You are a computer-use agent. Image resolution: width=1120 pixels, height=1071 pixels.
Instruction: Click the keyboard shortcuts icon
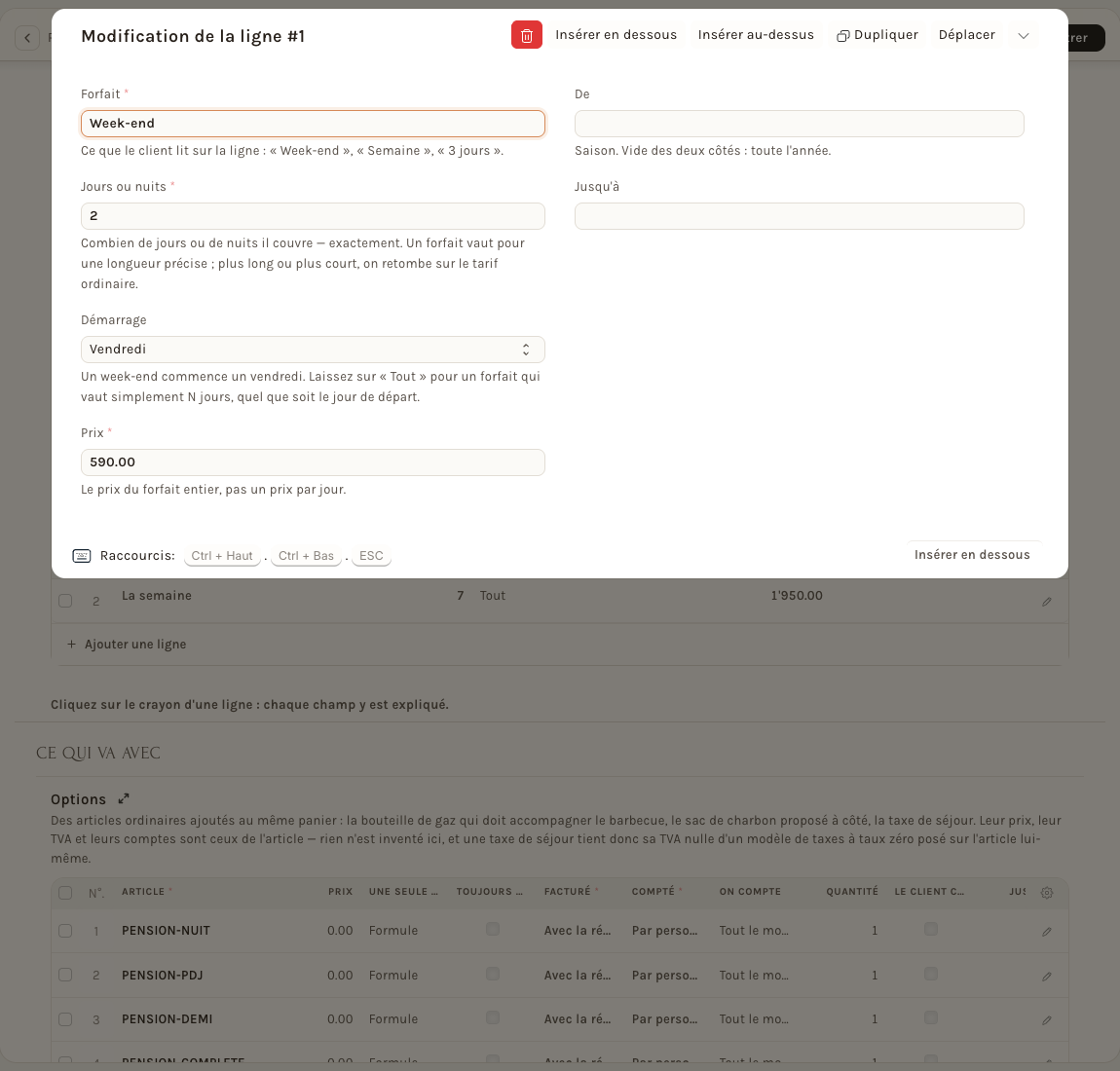tap(82, 556)
